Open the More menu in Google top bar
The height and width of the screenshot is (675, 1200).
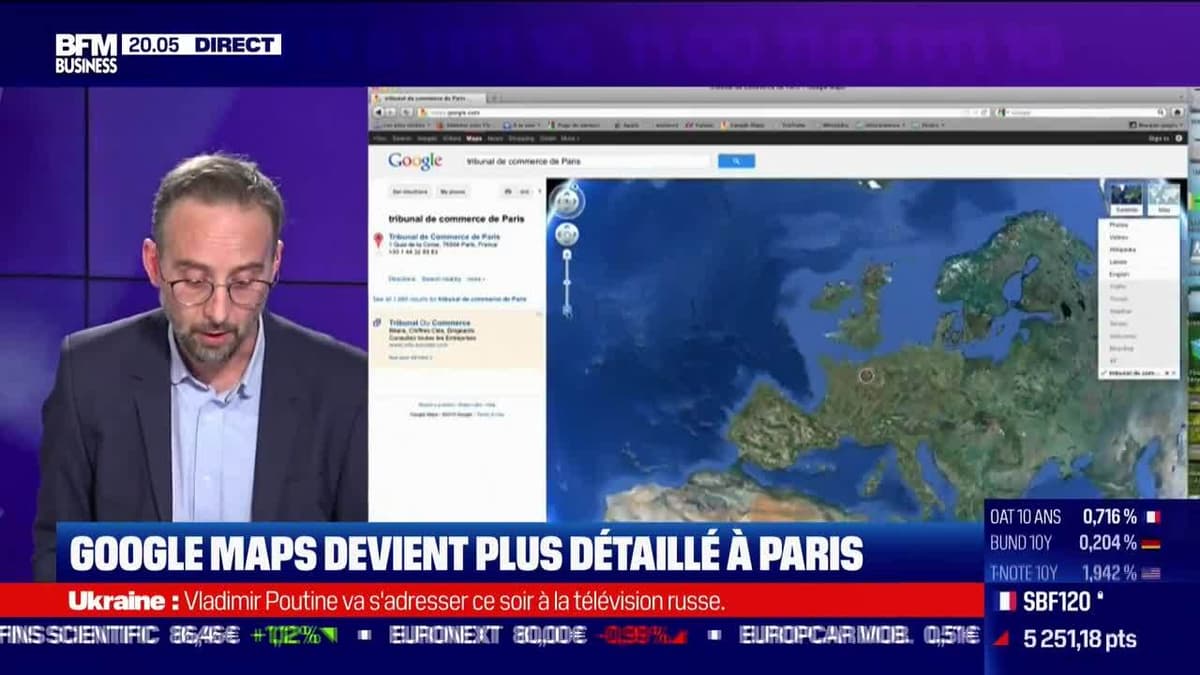click(571, 139)
